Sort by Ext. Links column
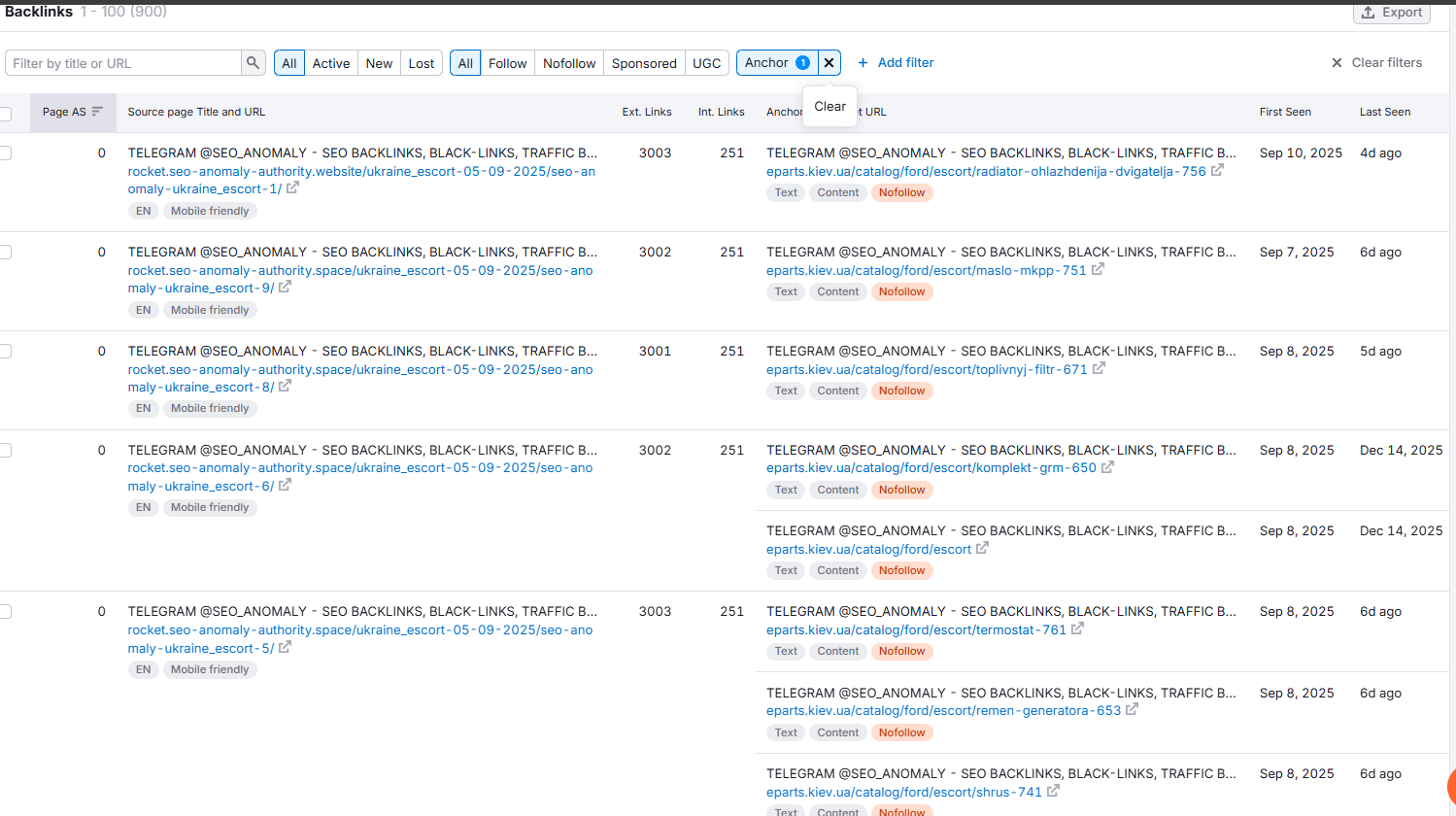The image size is (1456, 816). click(x=647, y=113)
